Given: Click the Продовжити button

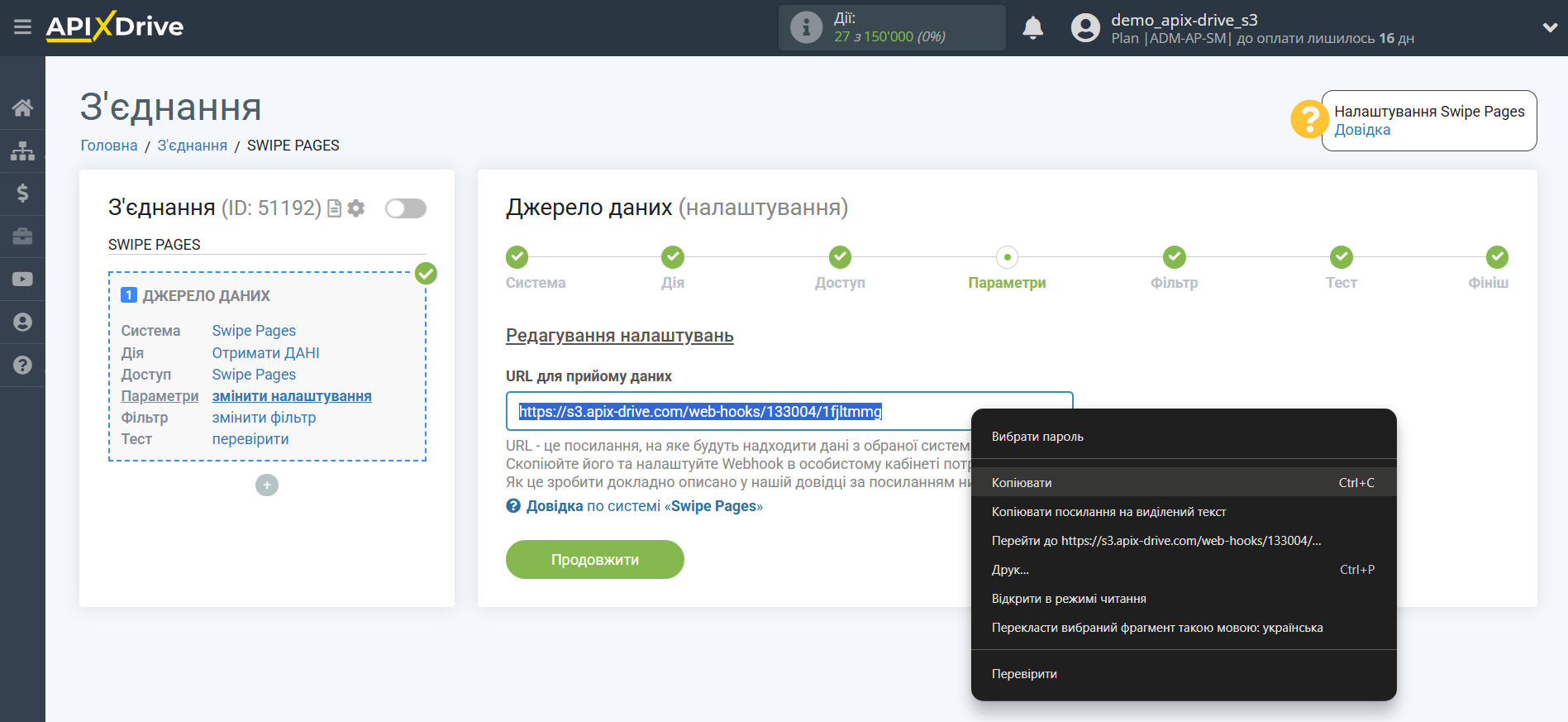Looking at the screenshot, I should click(595, 560).
